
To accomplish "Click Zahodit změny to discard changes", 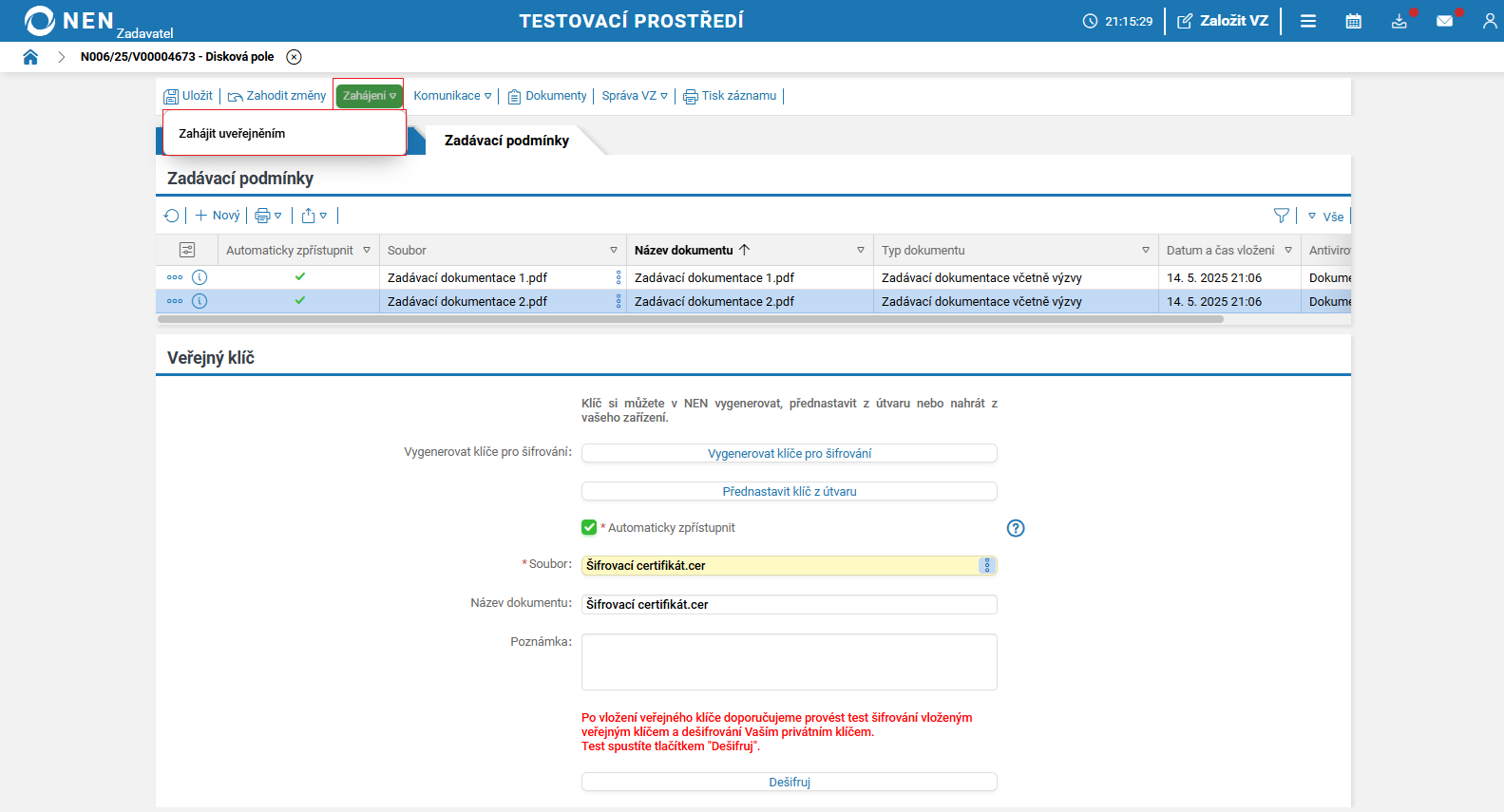I will pyautogui.click(x=276, y=96).
